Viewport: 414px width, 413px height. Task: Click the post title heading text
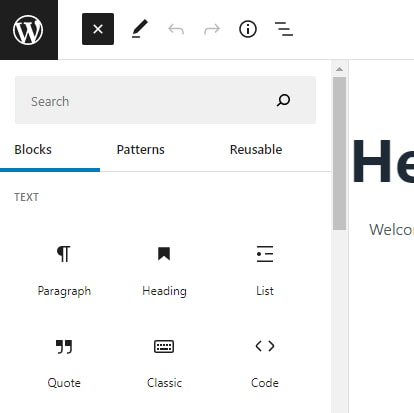tap(383, 162)
